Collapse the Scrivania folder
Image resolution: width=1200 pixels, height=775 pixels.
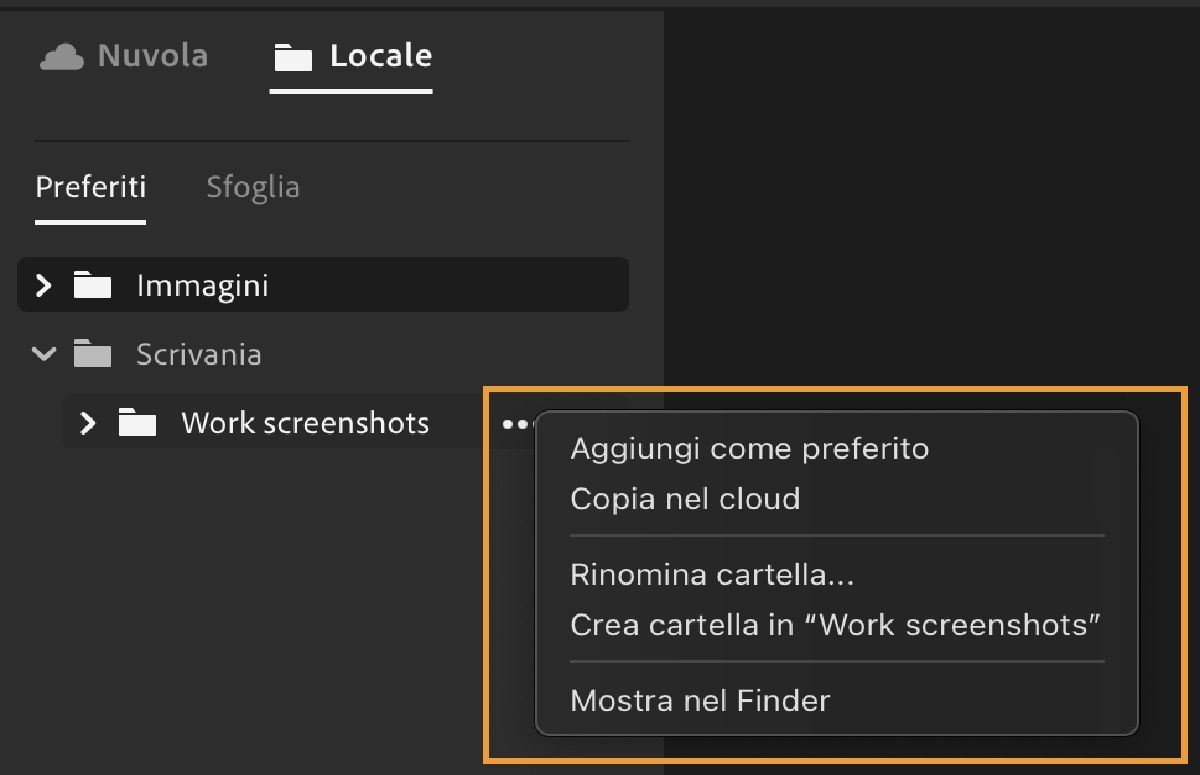point(43,354)
